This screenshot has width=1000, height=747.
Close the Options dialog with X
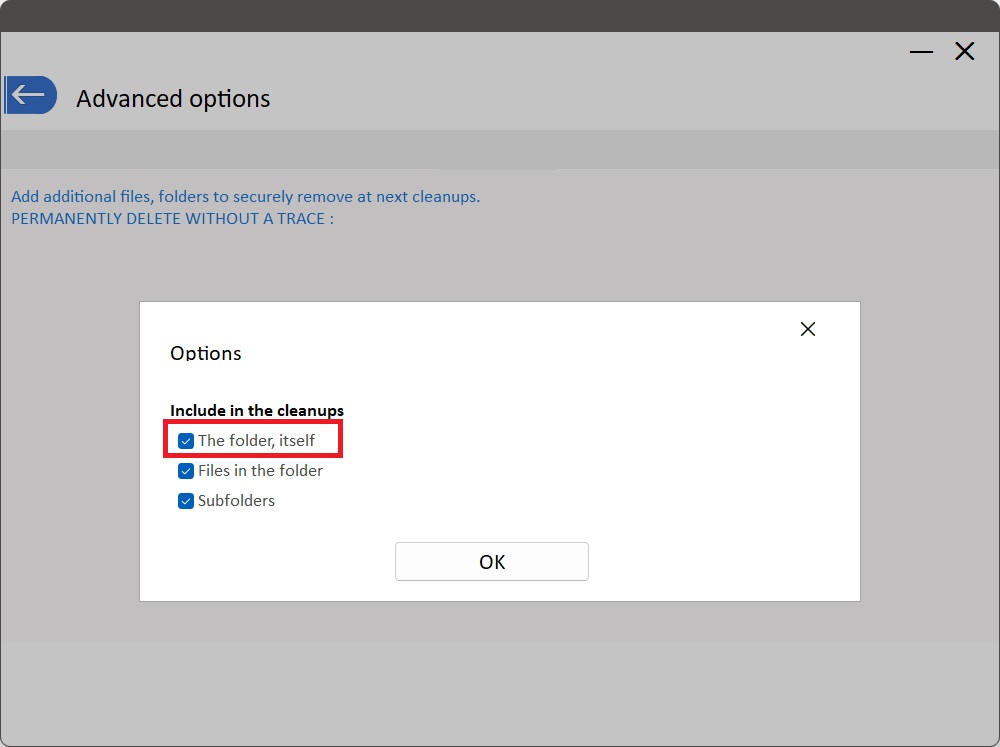(808, 329)
